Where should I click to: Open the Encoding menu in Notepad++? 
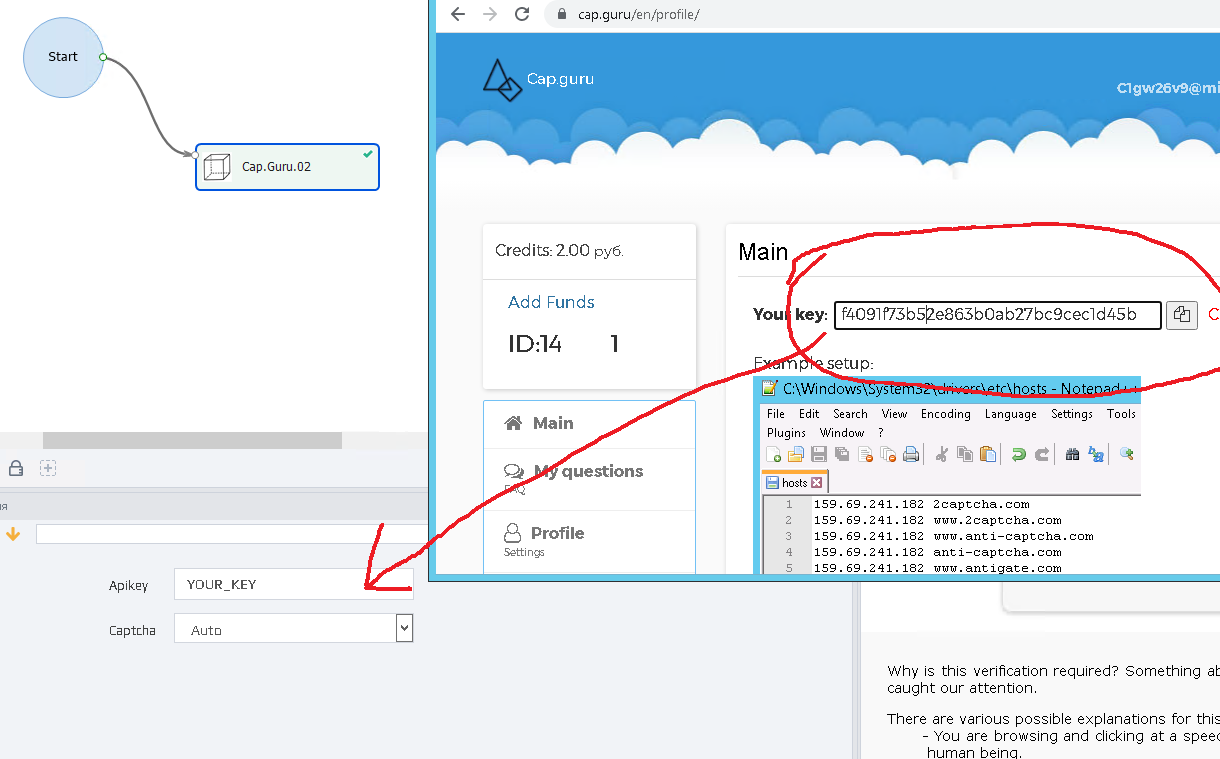[945, 414]
